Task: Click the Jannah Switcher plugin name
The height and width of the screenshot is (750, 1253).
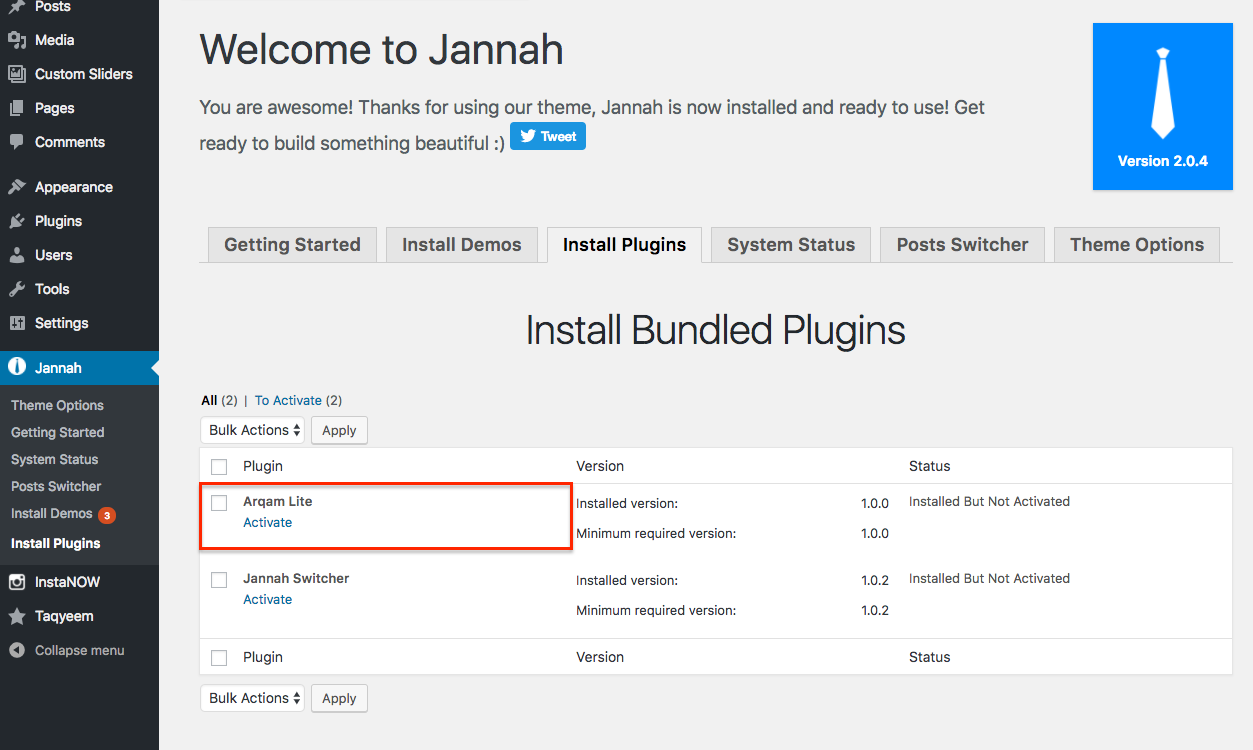Action: (x=296, y=579)
